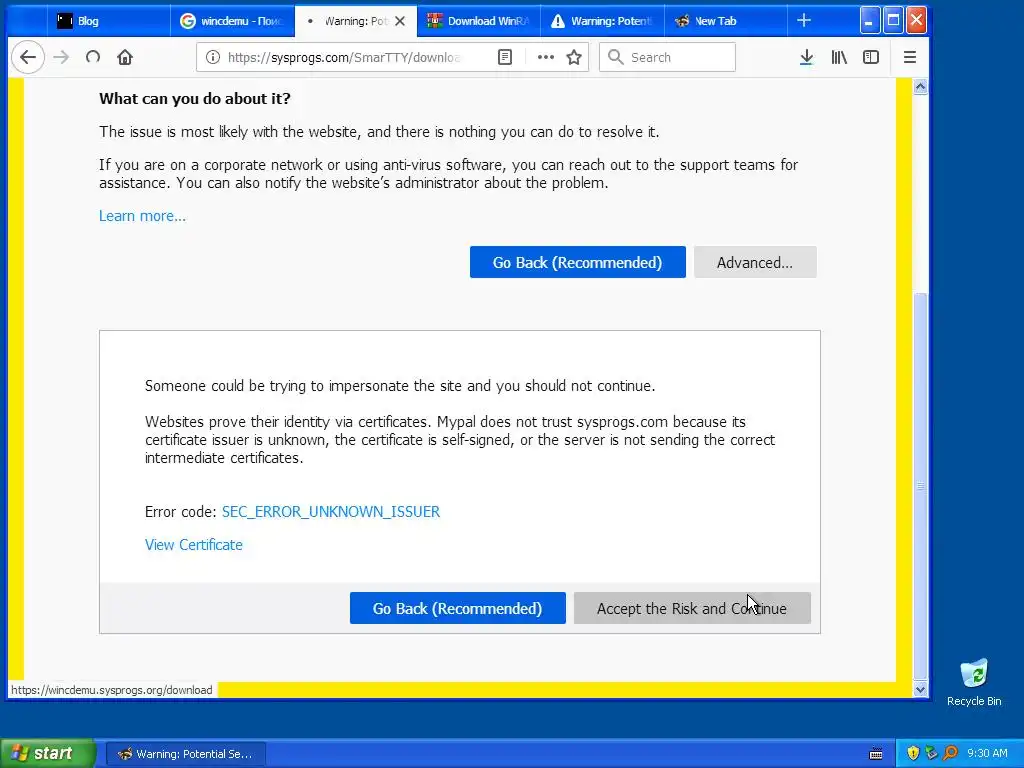Image resolution: width=1024 pixels, height=768 pixels.
Task: Open the Recycle Bin desktop icon
Action: pyautogui.click(x=974, y=683)
